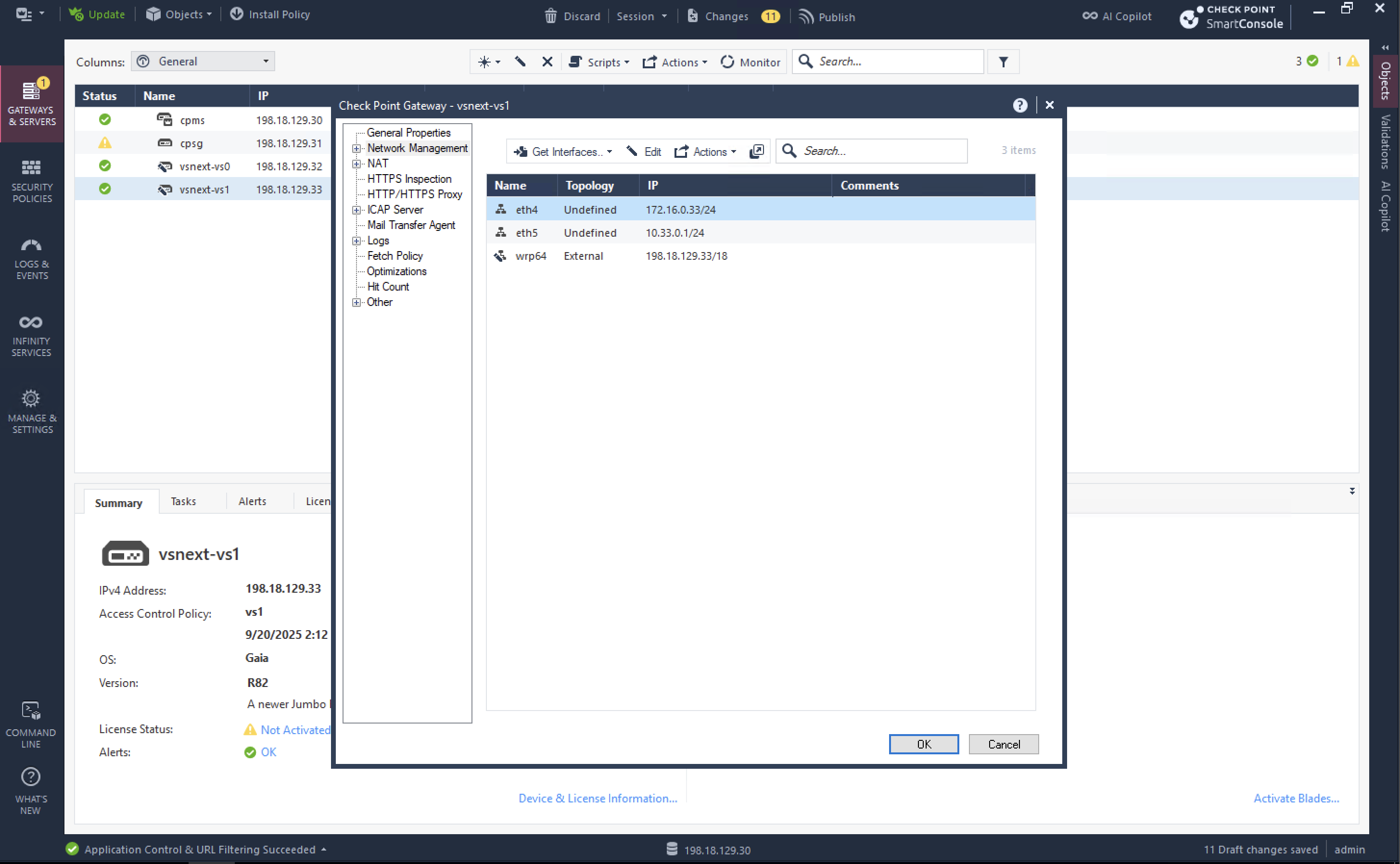Click the filter funnel icon
Screen dimensions: 1400x864
[x=1003, y=62]
